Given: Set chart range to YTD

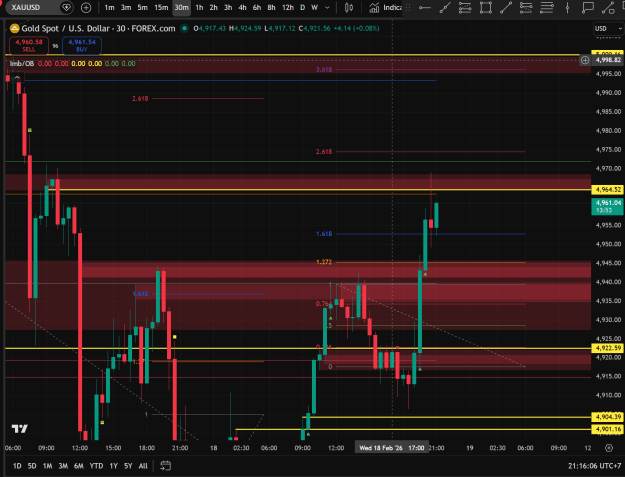Looking at the screenshot, I should pos(96,465).
